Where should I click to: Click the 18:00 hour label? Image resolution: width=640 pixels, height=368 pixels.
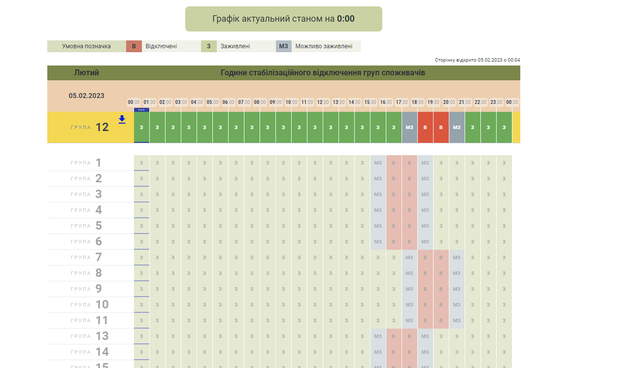tap(418, 102)
